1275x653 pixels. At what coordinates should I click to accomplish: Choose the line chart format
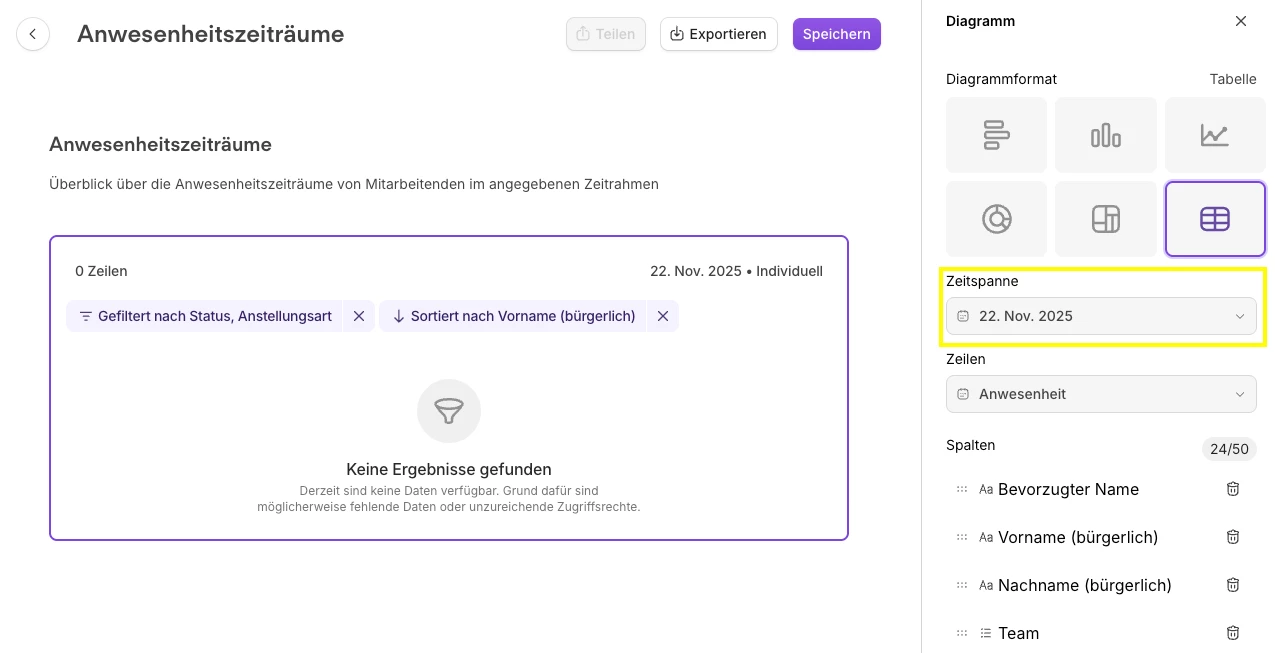[x=1214, y=134]
